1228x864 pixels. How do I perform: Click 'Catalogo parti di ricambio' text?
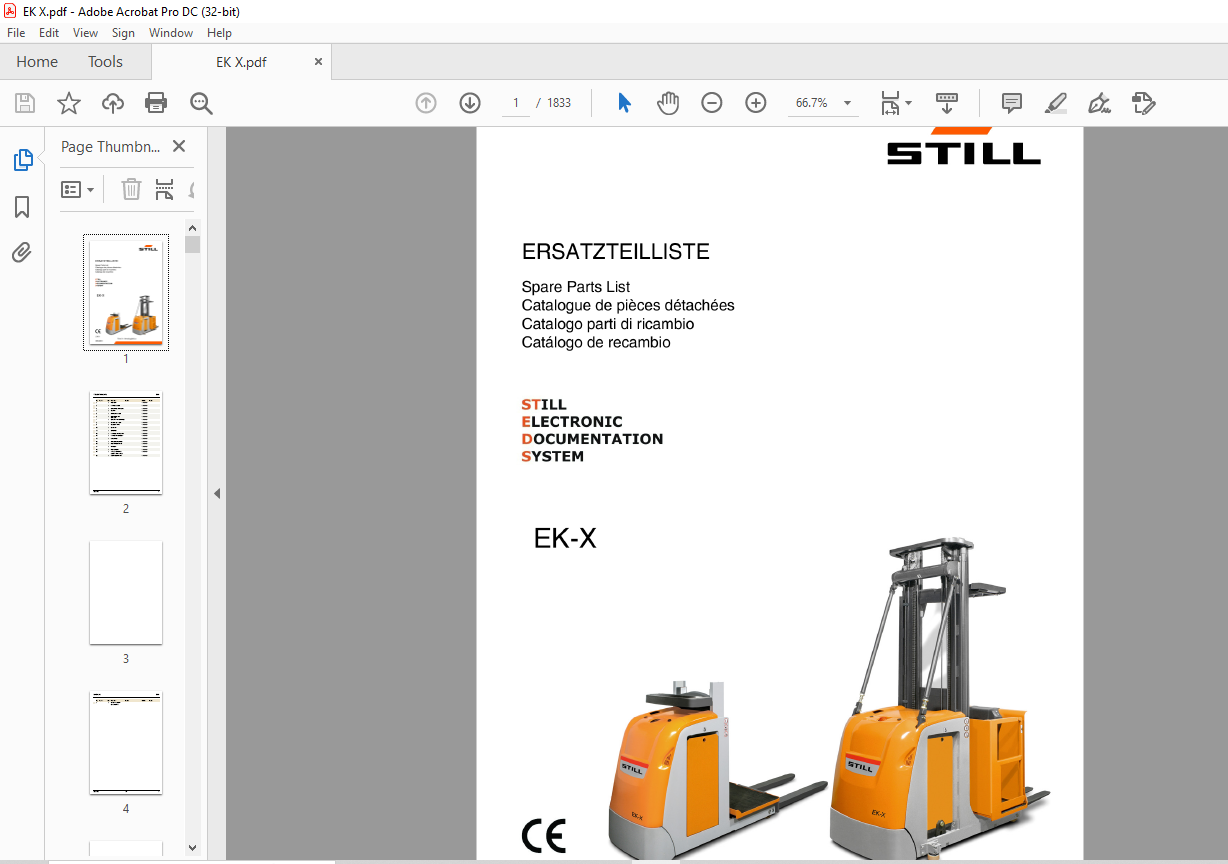(x=607, y=324)
